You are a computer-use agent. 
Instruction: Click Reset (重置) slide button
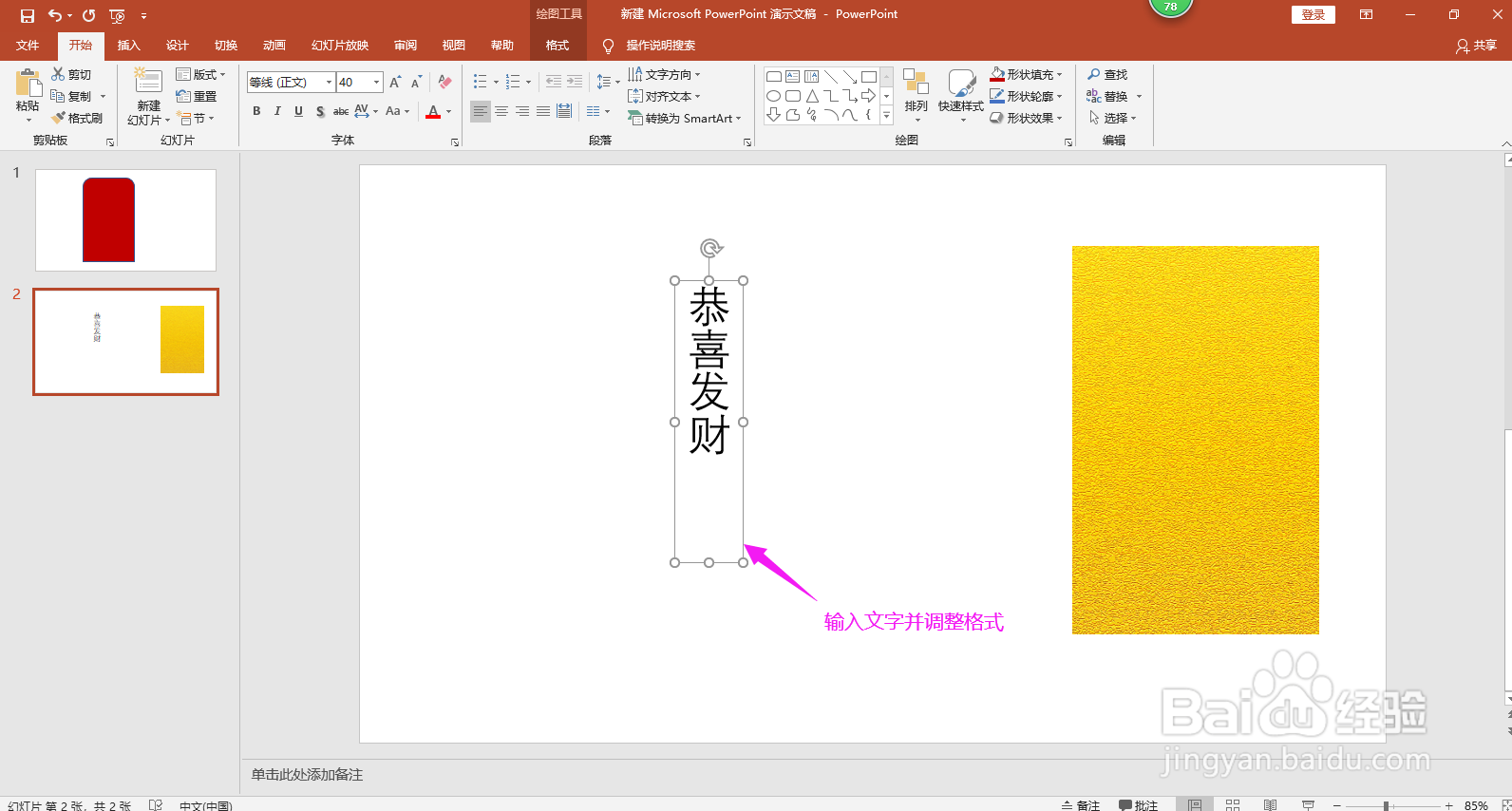197,96
